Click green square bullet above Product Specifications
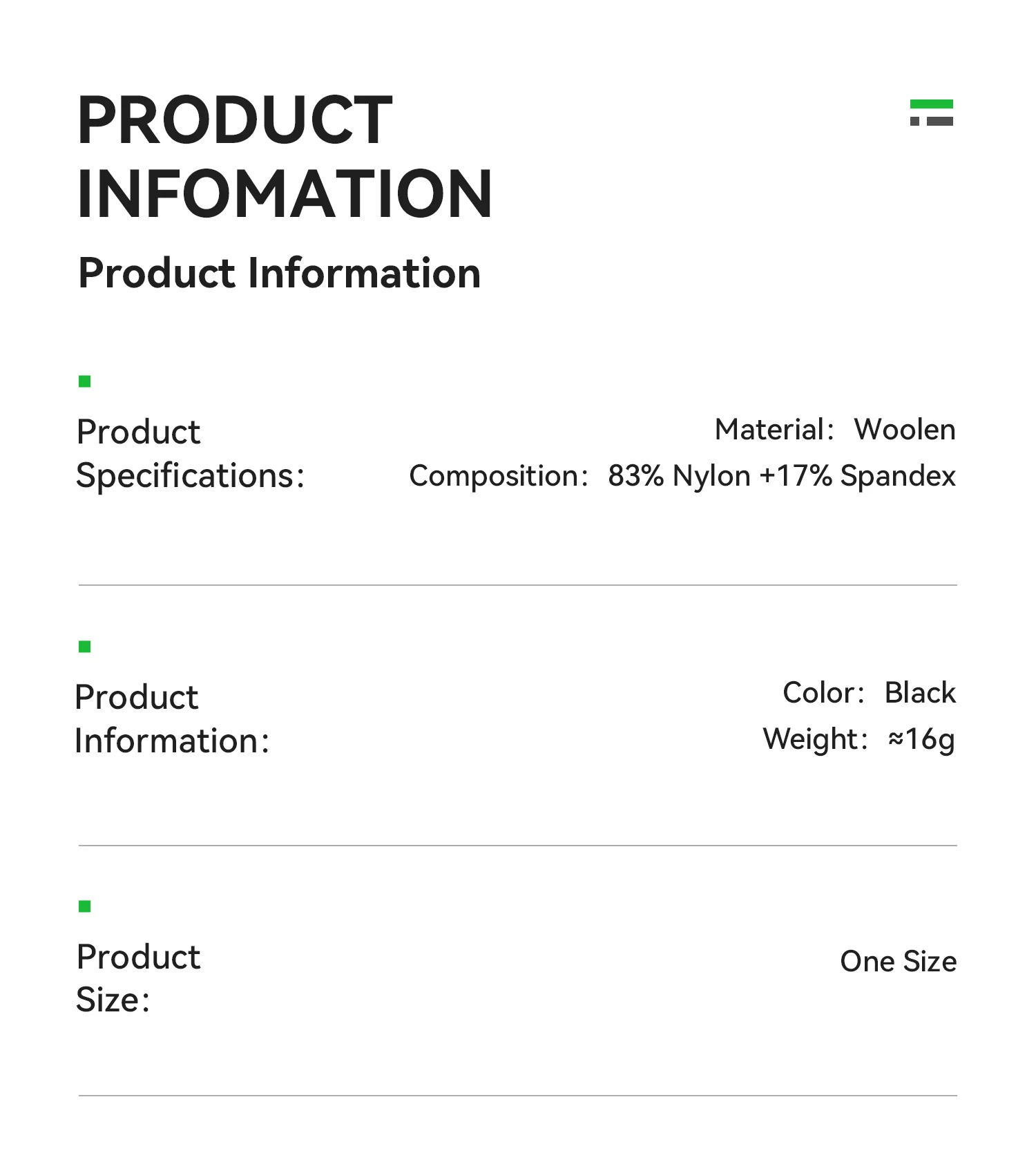1036x1171 pixels. [x=85, y=381]
